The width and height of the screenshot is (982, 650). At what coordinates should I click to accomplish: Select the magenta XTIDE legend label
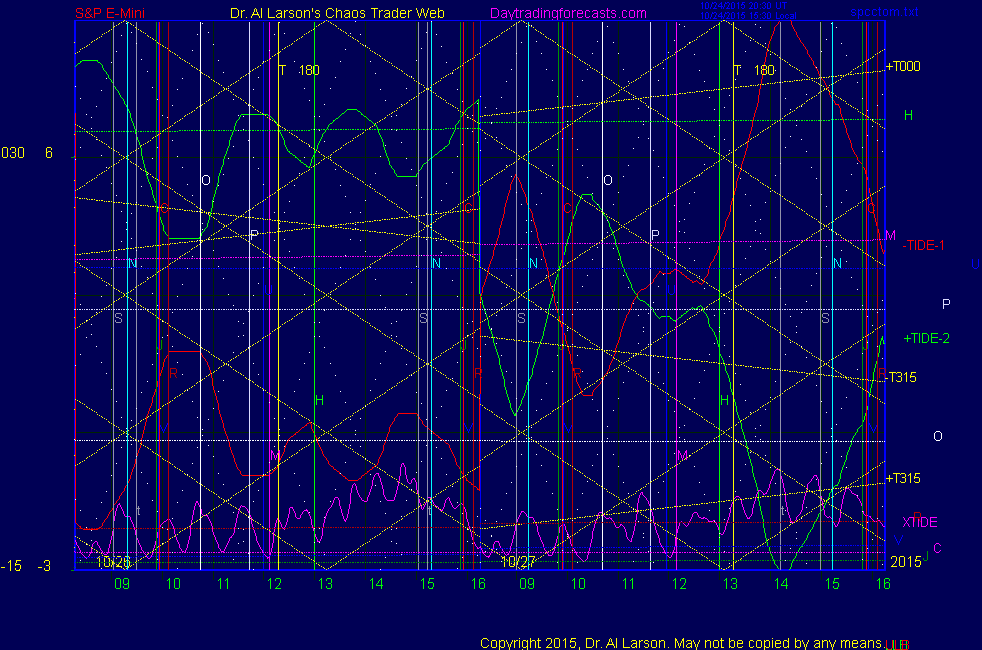tap(919, 522)
